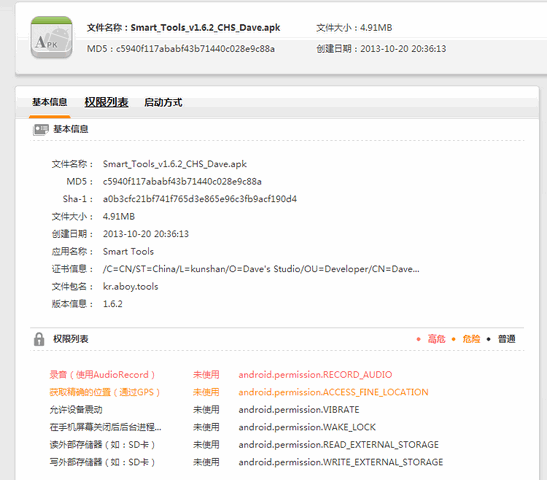Click the basic info card icon
Viewport: 547px width, 480px height.
(x=41, y=130)
